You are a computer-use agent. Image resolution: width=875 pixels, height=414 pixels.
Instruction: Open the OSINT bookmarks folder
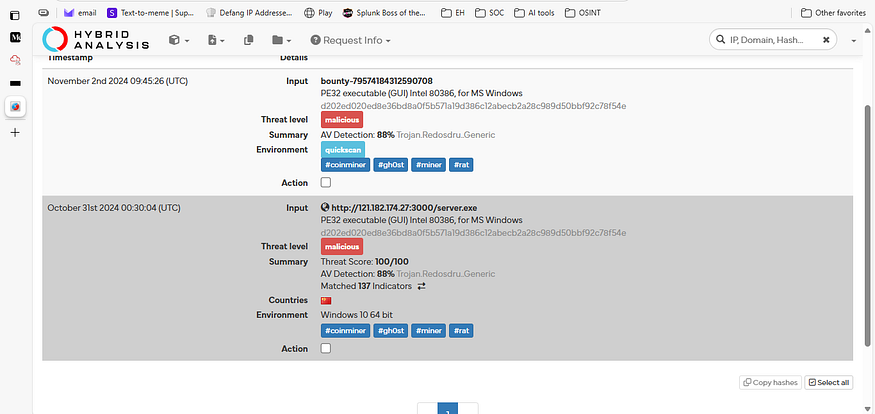pyautogui.click(x=583, y=12)
